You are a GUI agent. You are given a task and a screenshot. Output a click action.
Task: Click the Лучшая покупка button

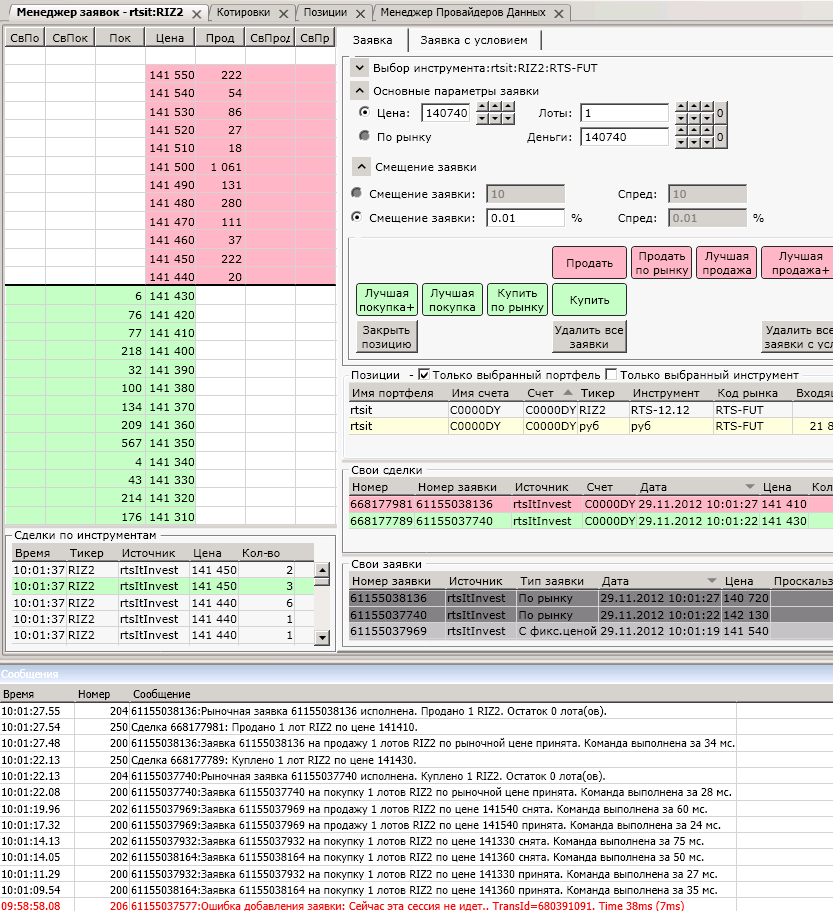click(x=453, y=300)
